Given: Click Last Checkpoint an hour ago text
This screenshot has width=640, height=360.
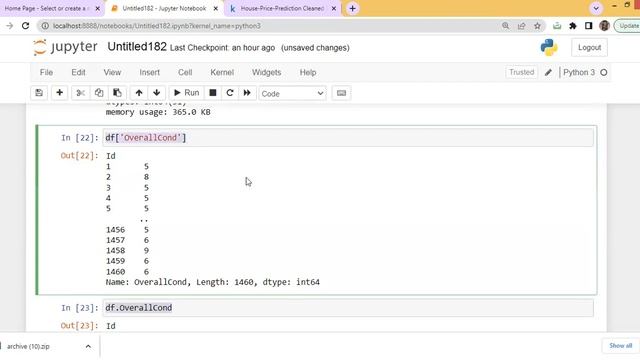Looking at the screenshot, I should 222,48.
